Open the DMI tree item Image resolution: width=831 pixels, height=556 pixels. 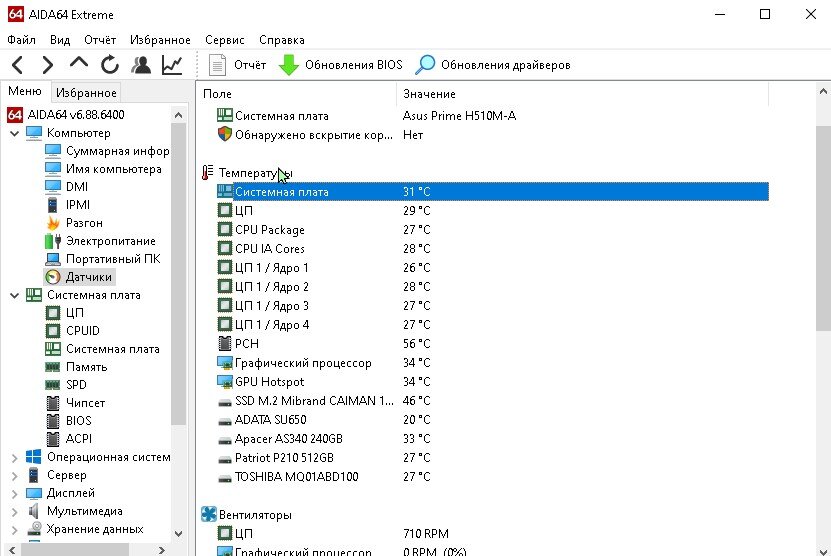coord(77,187)
